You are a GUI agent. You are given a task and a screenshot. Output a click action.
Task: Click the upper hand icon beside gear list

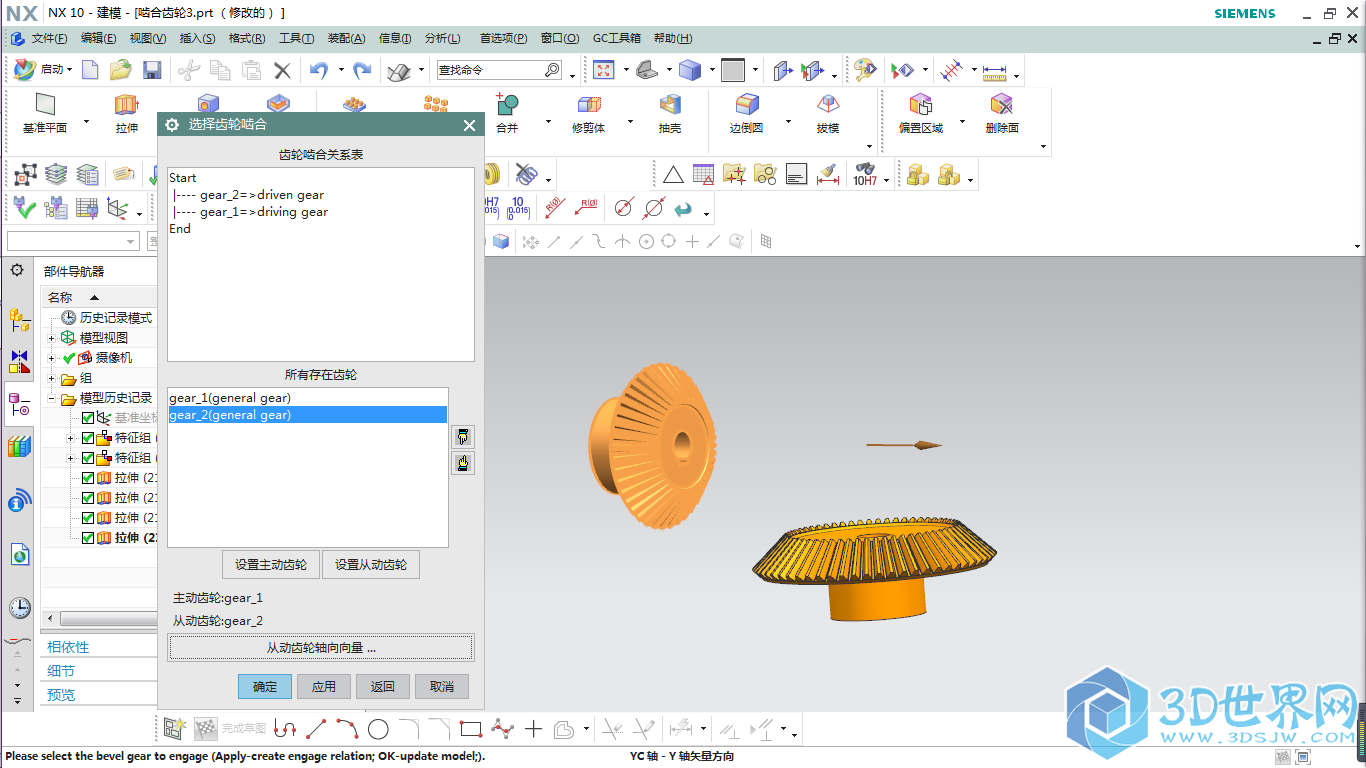(462, 437)
